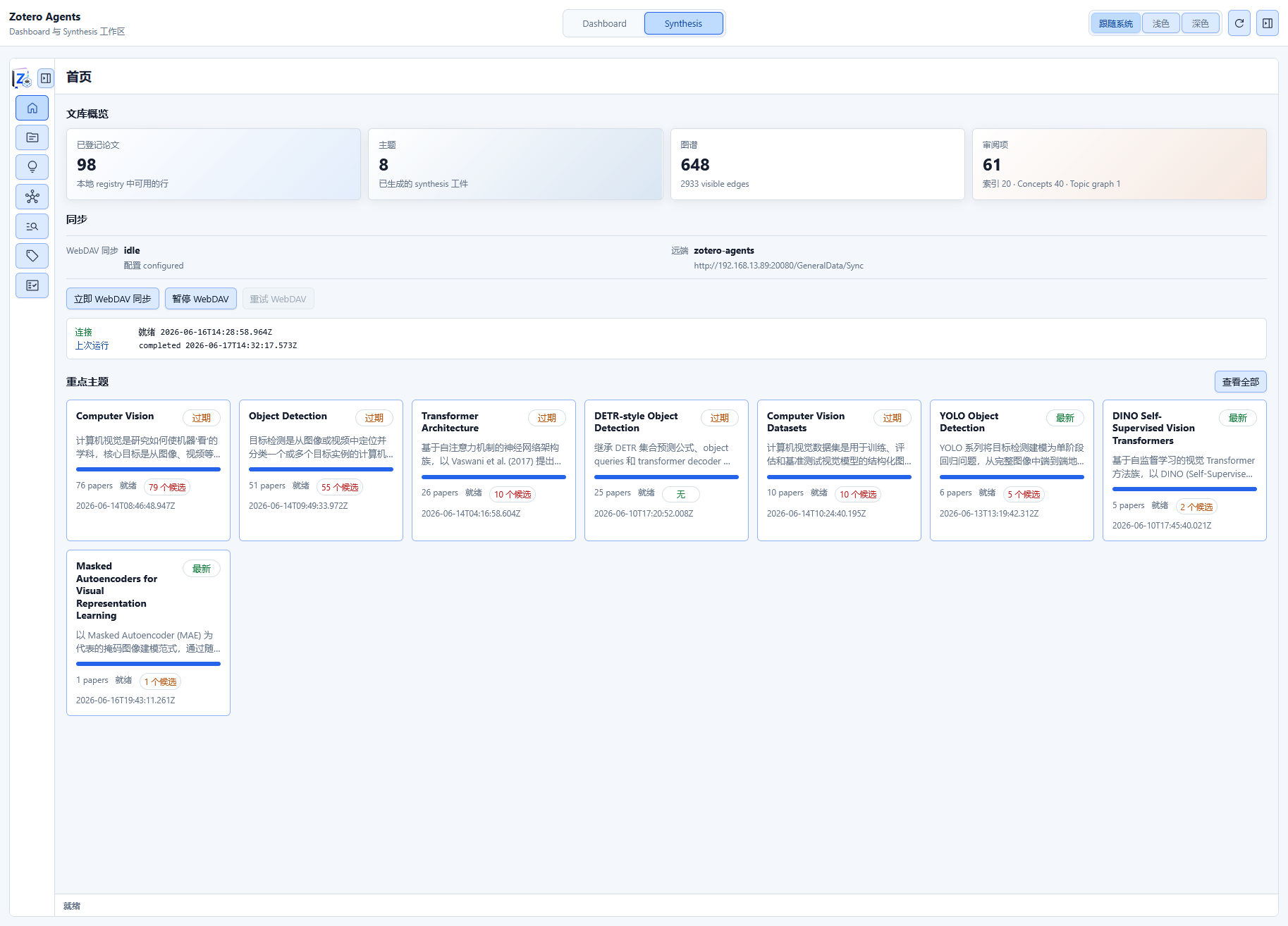Click the zotero-agents remote name

(x=724, y=250)
